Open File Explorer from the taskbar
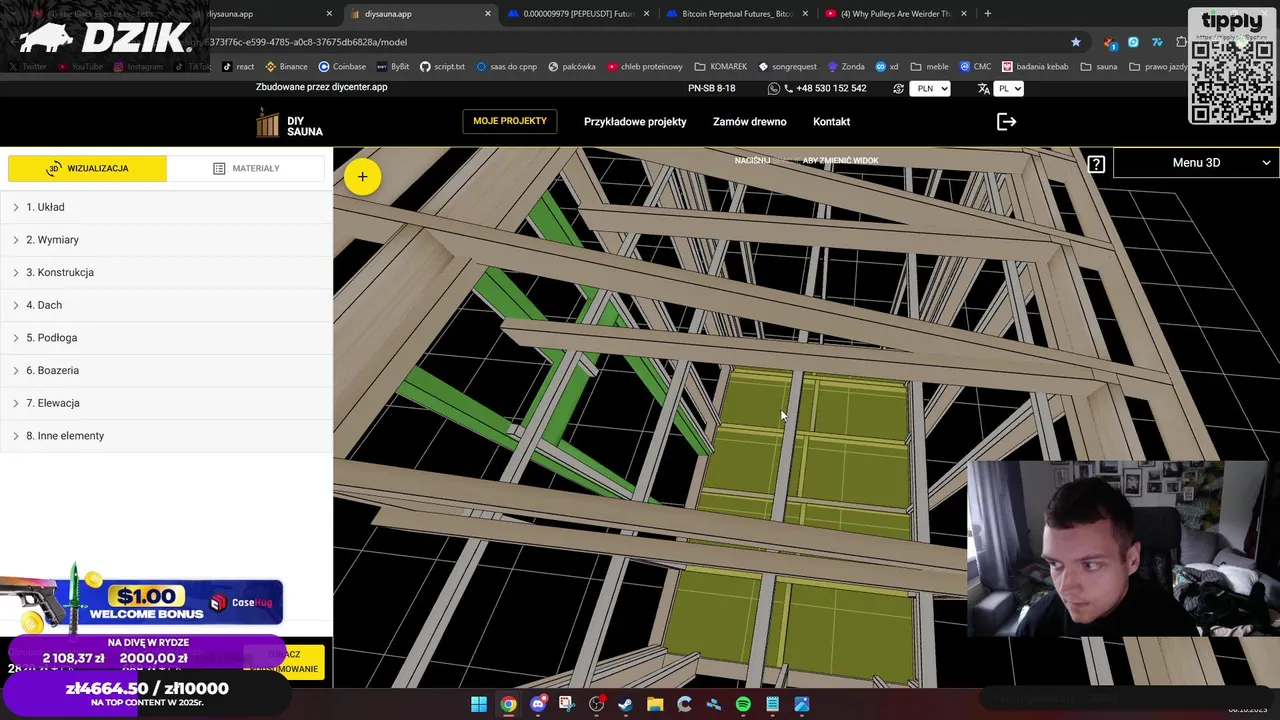This screenshot has height=720, width=1280. coord(655,704)
